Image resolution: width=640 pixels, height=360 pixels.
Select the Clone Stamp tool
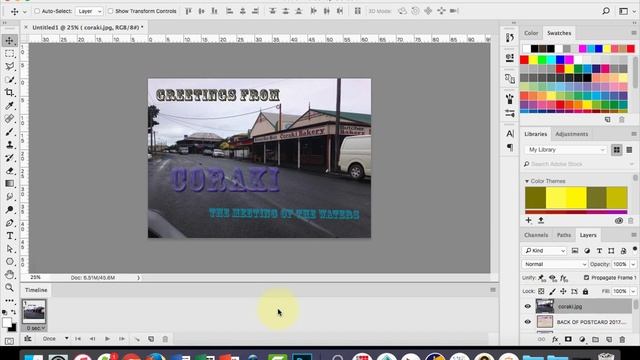click(9, 145)
